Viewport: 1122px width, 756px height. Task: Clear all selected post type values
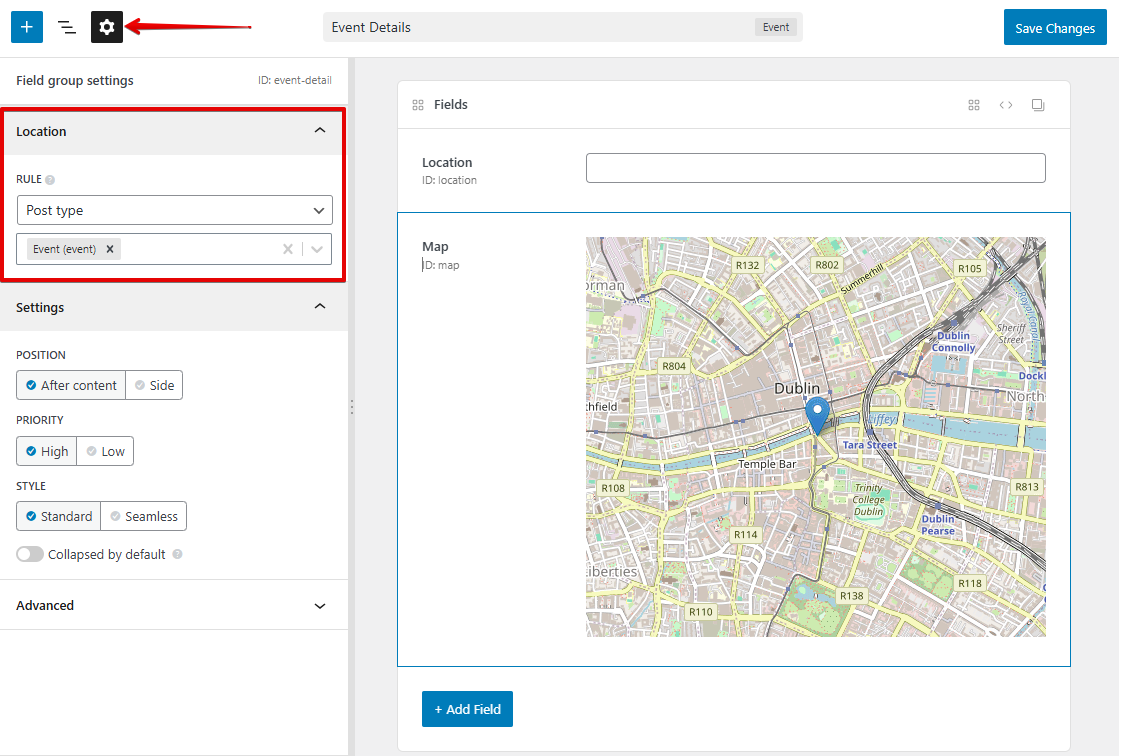pyautogui.click(x=288, y=249)
